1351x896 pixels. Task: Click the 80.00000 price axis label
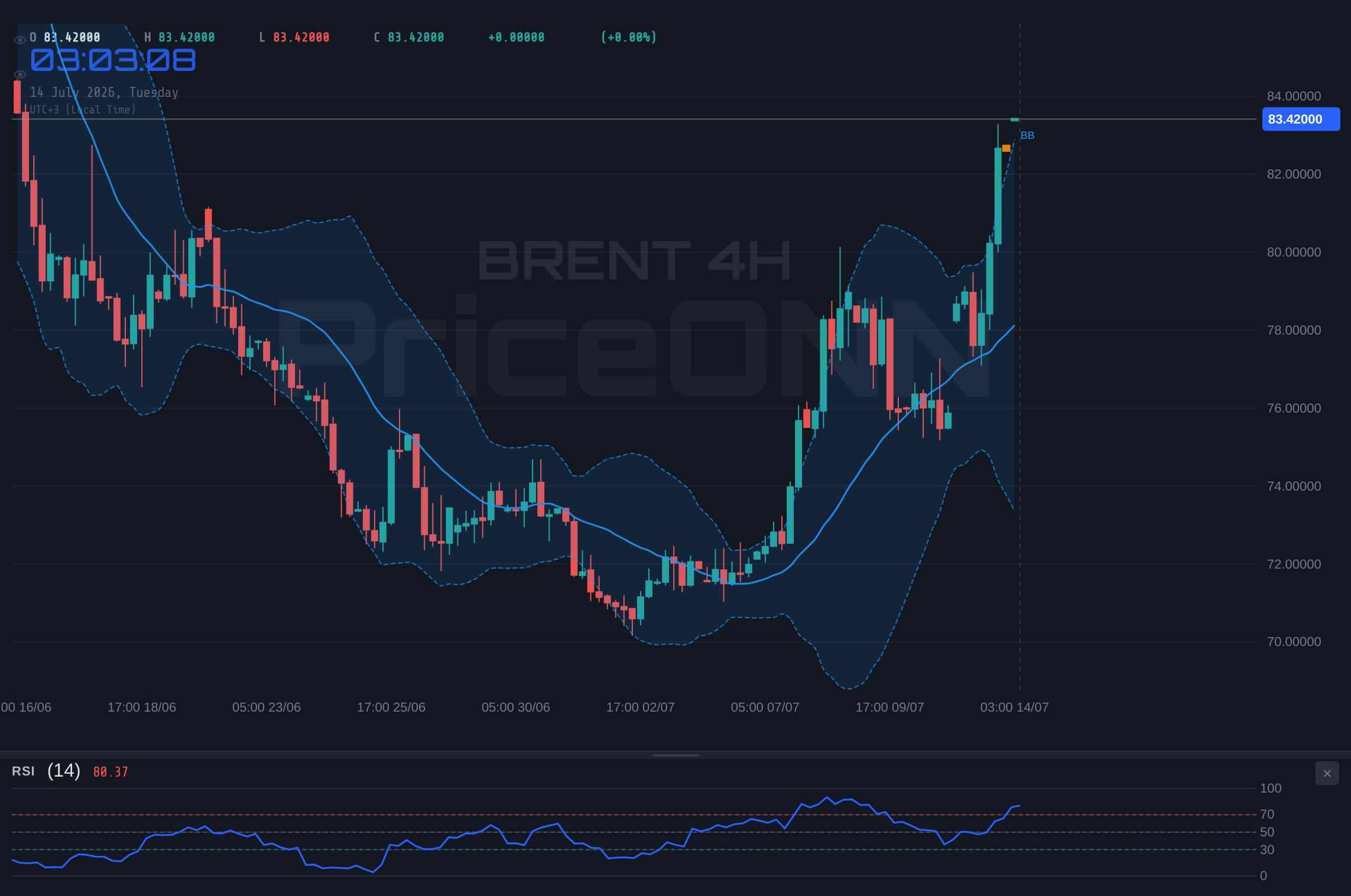1294,252
